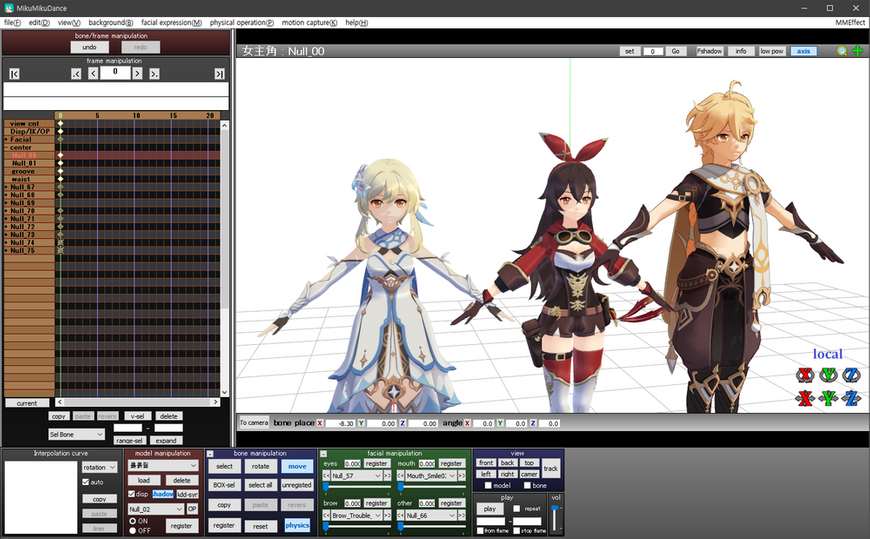Click previous eyes morph (<<) arrow

tap(326, 476)
